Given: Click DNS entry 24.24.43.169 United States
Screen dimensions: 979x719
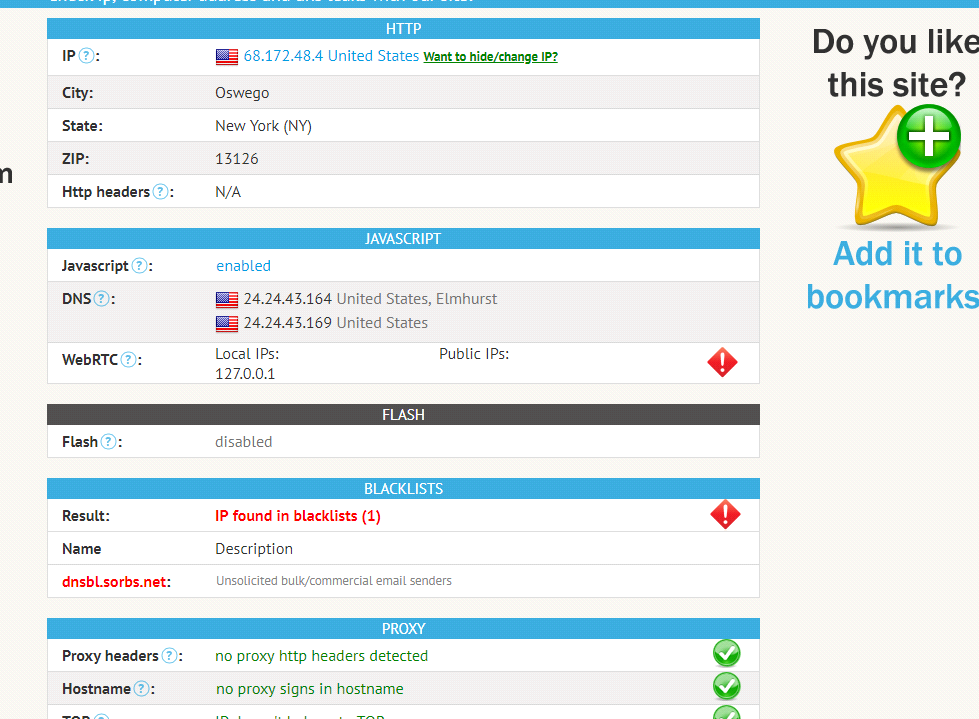Looking at the screenshot, I should pyautogui.click(x=336, y=323).
